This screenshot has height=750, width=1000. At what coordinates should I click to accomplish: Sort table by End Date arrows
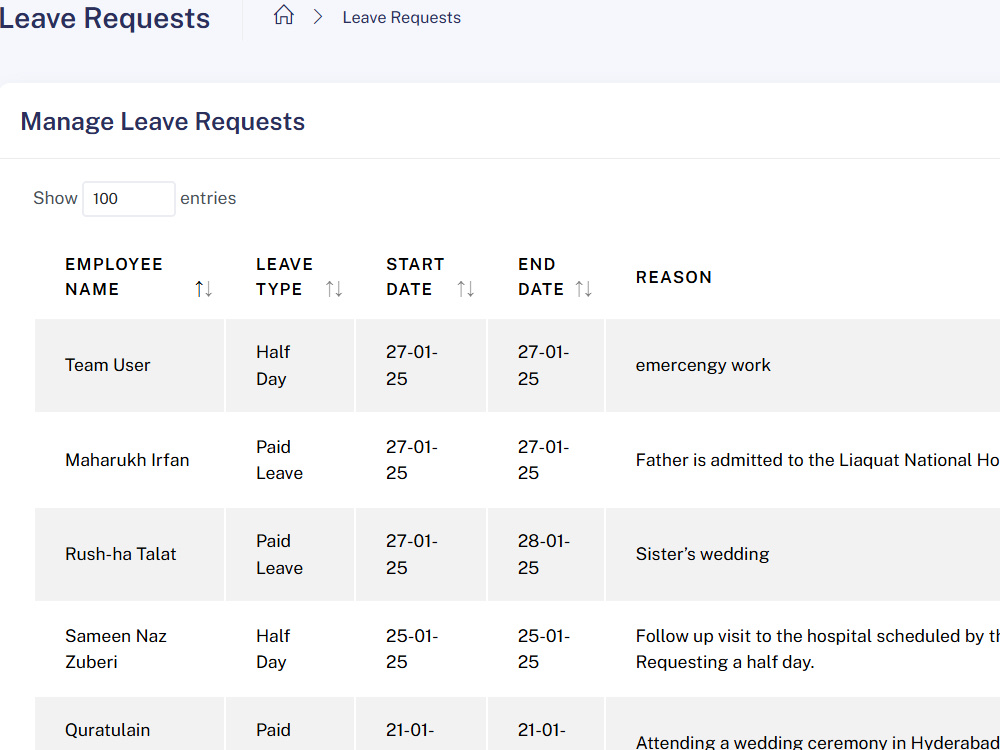[x=584, y=289]
